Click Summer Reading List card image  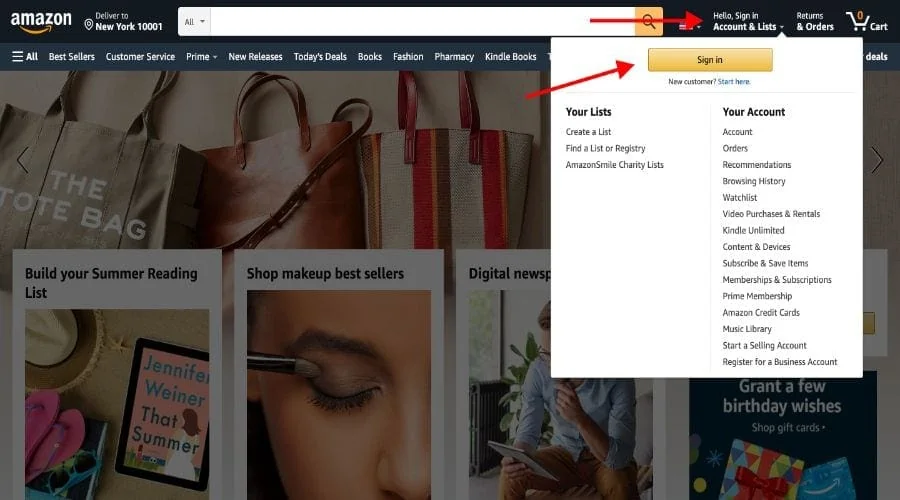pos(117,405)
